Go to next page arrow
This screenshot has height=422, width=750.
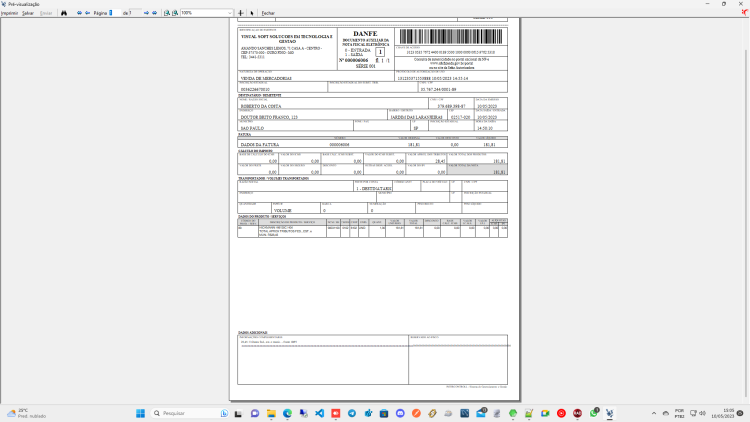tap(146, 13)
